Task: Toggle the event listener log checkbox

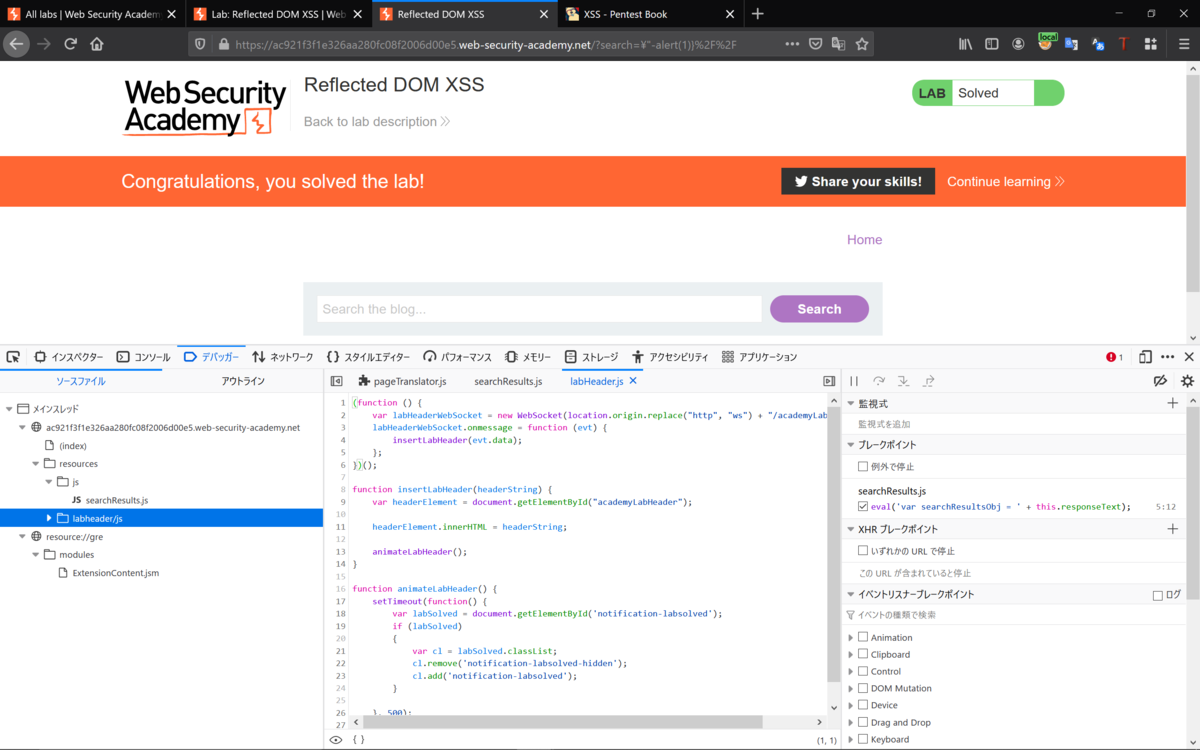Action: click(1158, 595)
